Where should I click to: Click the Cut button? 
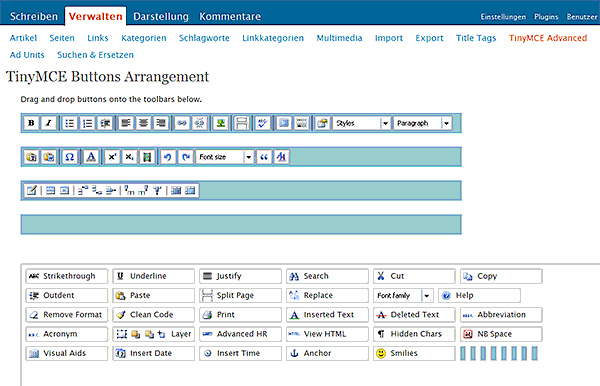(x=414, y=276)
